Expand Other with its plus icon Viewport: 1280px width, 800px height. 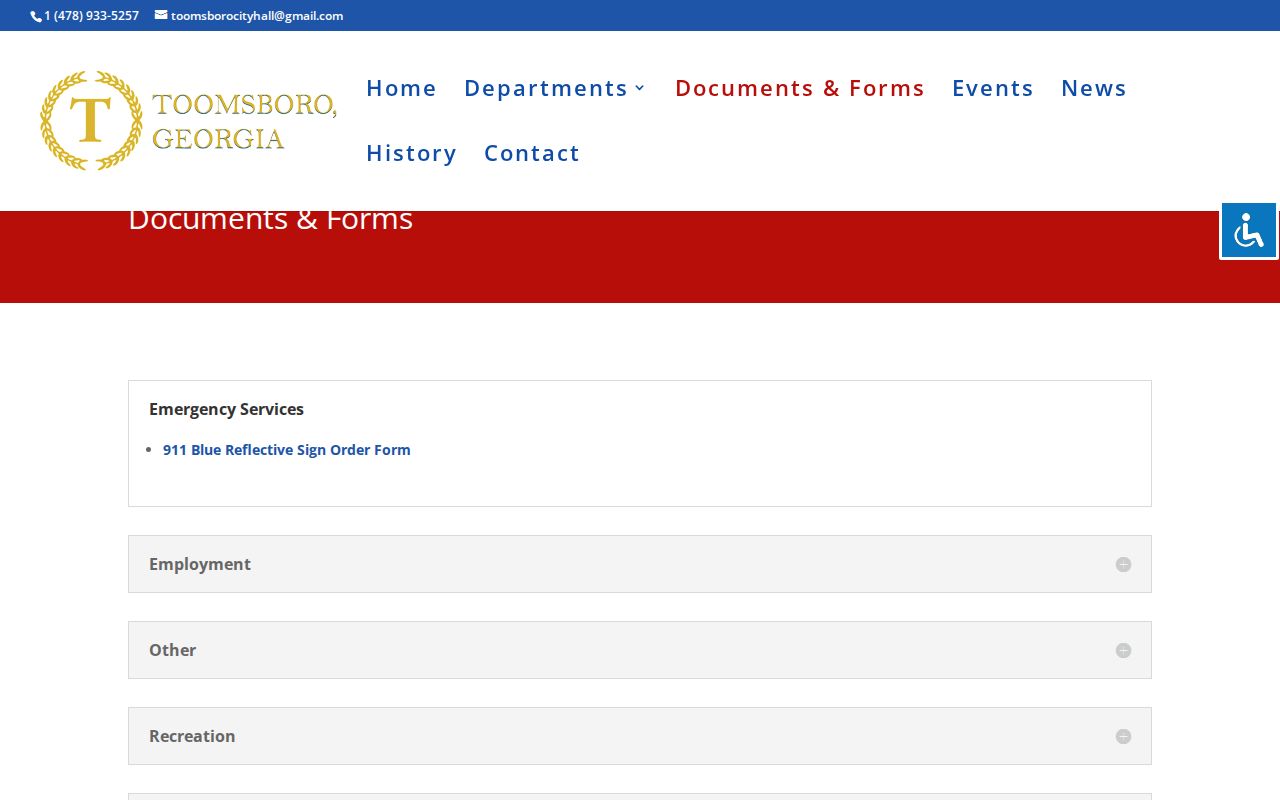[1123, 650]
